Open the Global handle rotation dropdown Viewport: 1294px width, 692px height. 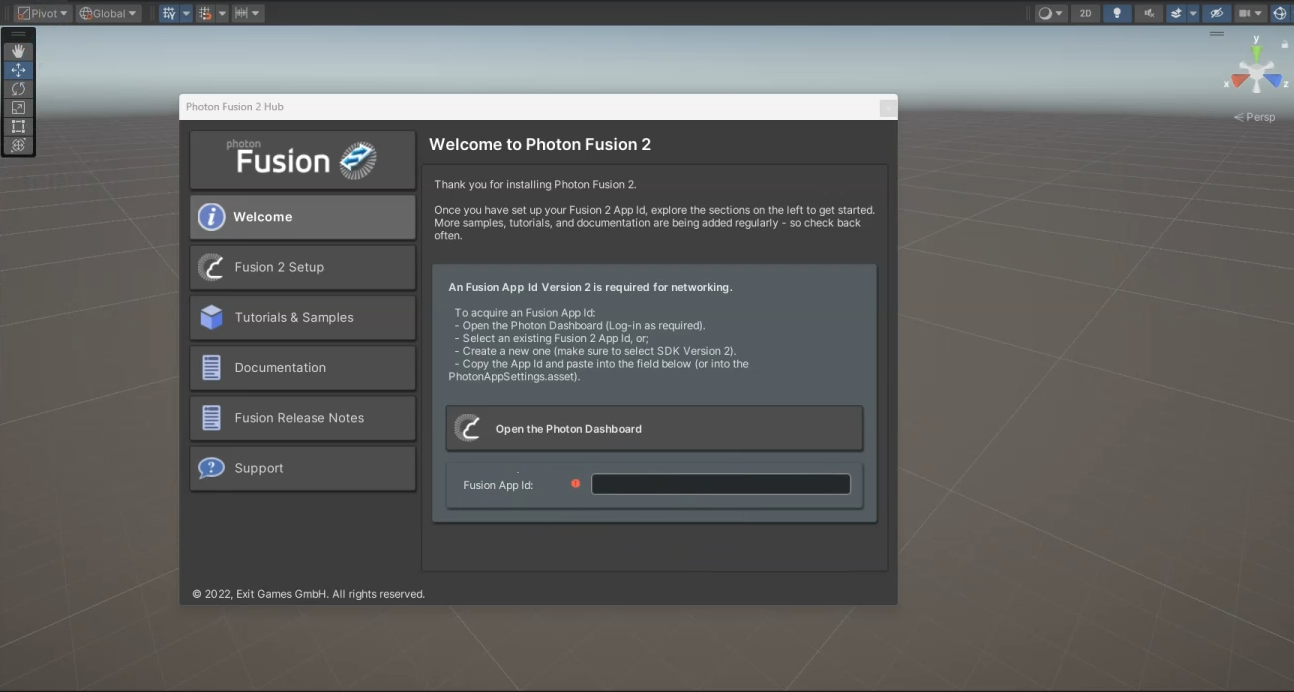click(x=108, y=13)
